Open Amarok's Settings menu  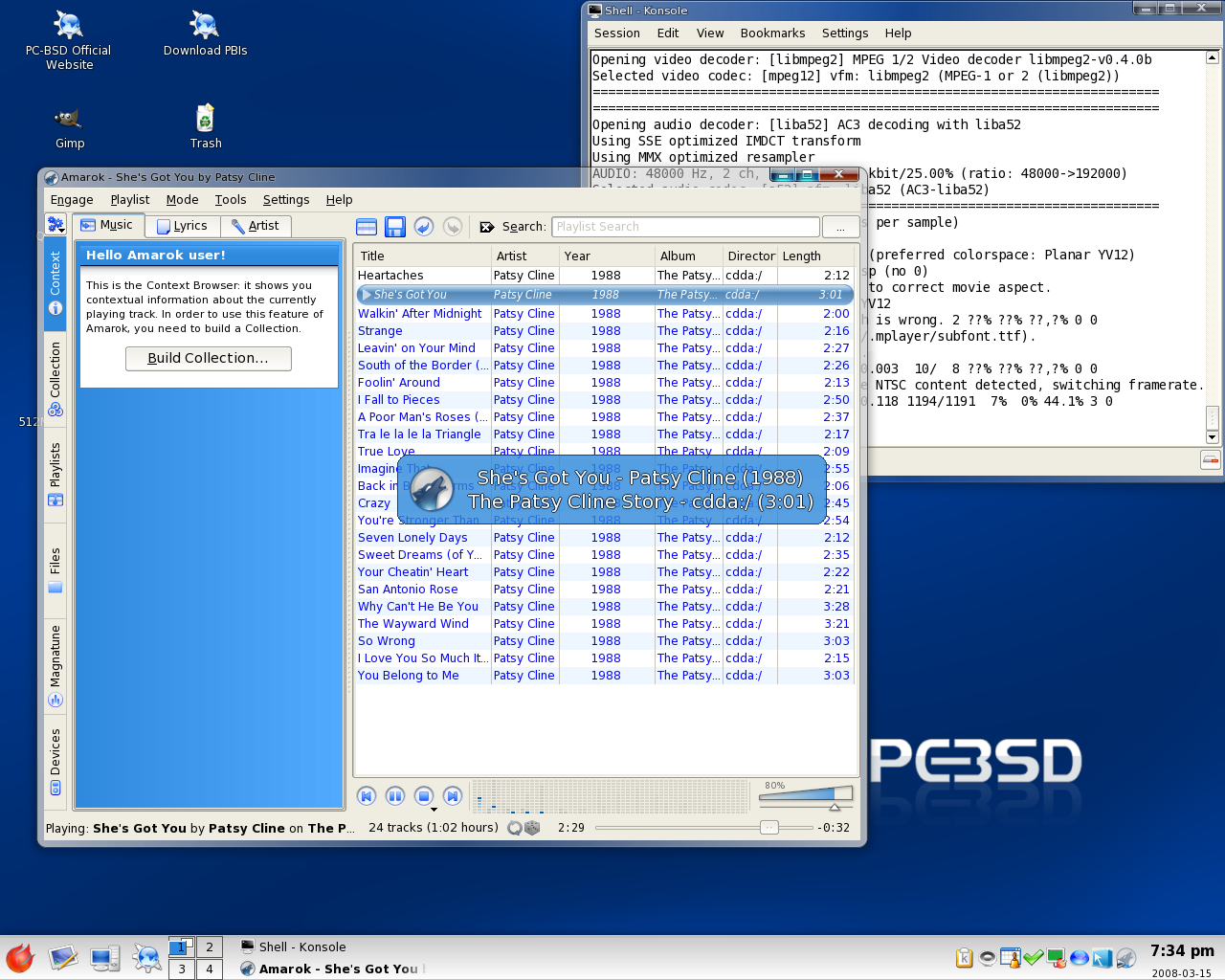pos(286,200)
